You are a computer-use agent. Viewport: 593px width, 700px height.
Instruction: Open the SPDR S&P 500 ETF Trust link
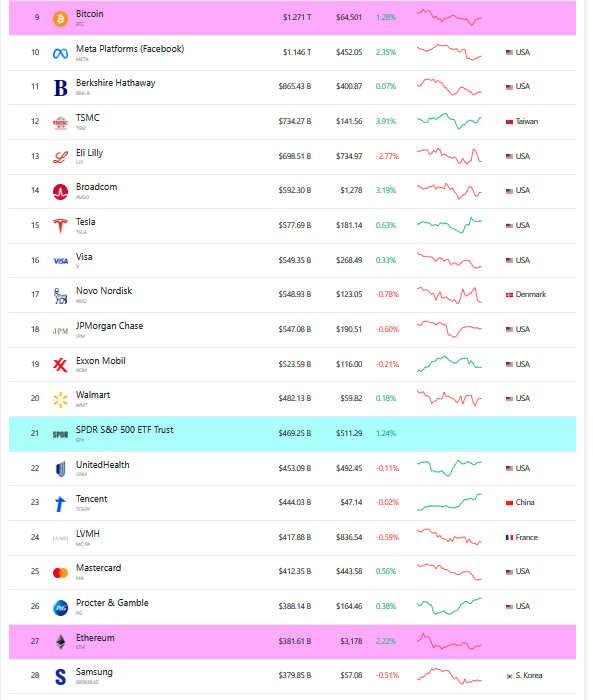[x=125, y=430]
